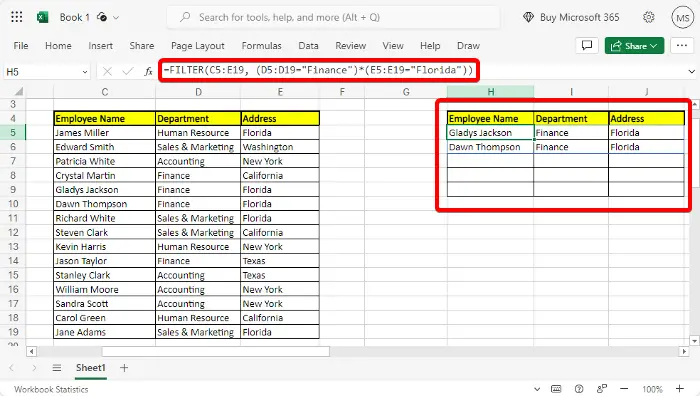Cancel formula entry with X icon

click(x=107, y=71)
